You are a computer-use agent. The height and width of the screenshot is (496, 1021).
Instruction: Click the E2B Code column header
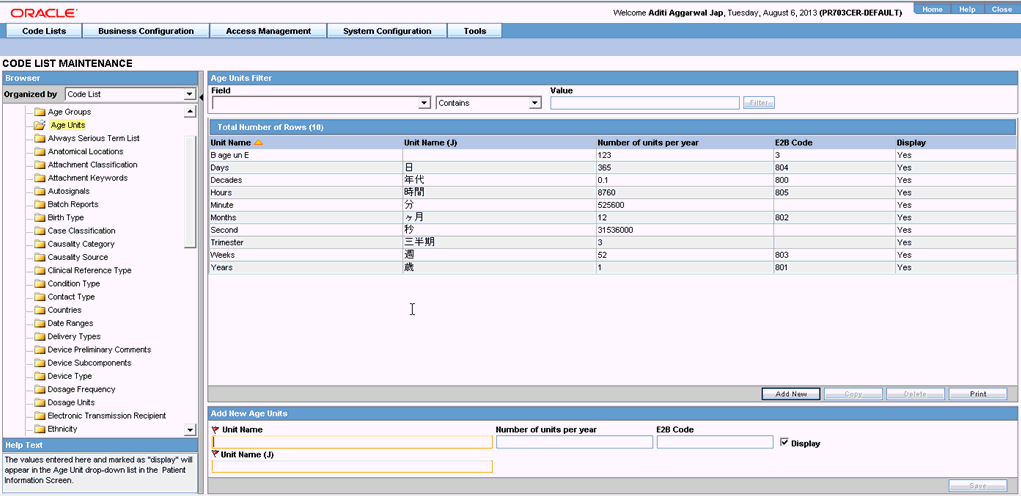(x=793, y=143)
